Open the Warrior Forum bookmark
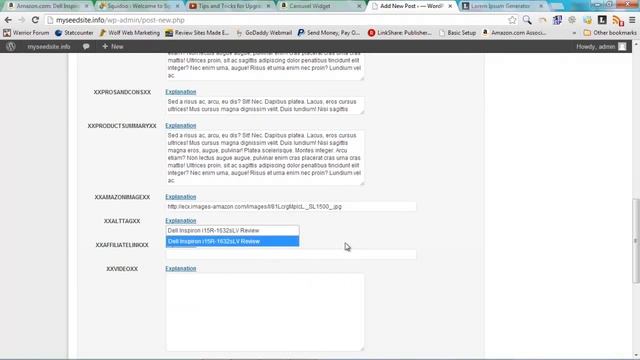 click(26, 33)
